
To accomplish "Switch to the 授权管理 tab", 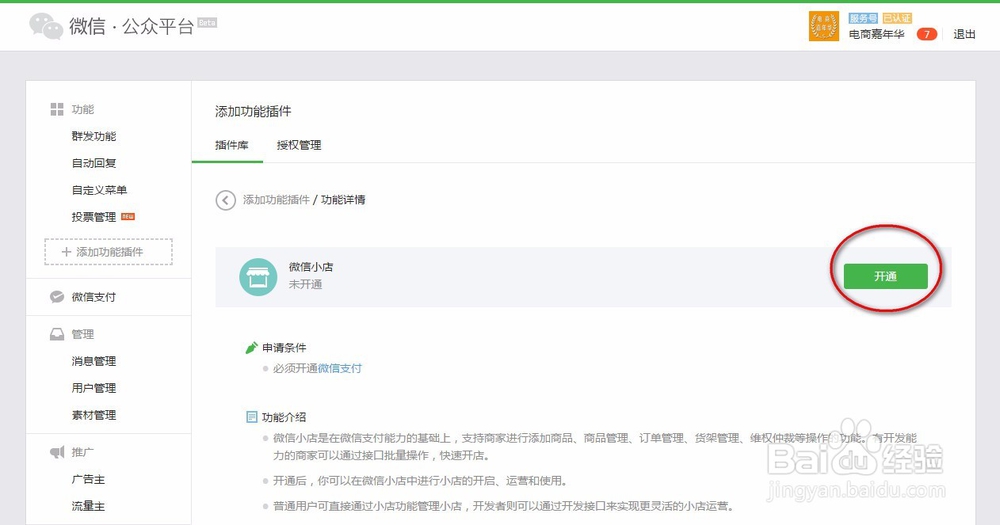I will click(x=298, y=145).
